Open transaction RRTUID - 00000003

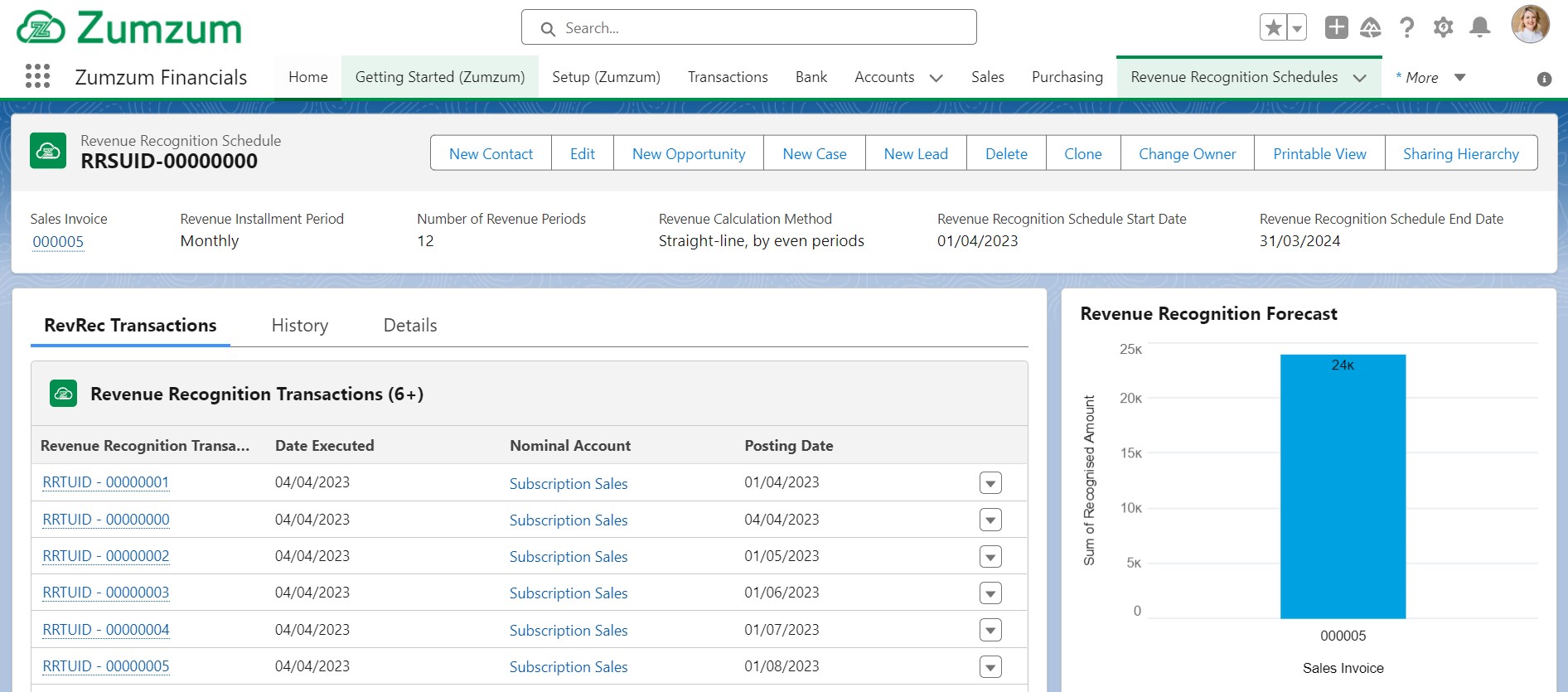coord(106,593)
